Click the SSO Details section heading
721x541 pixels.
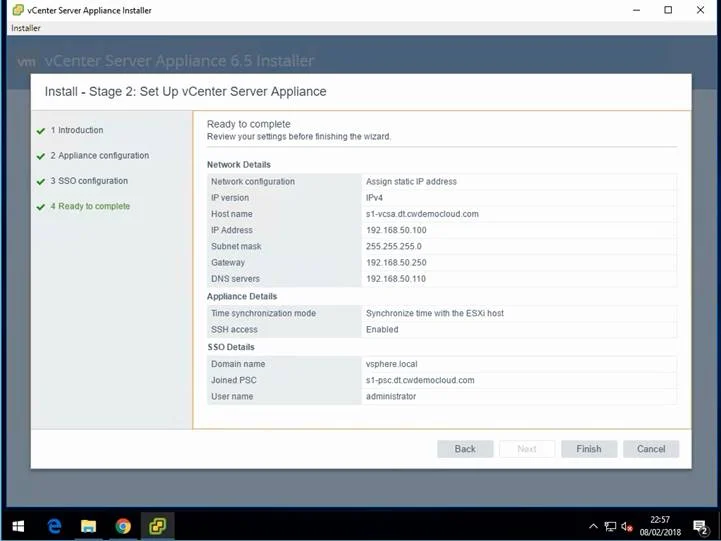tap(231, 347)
